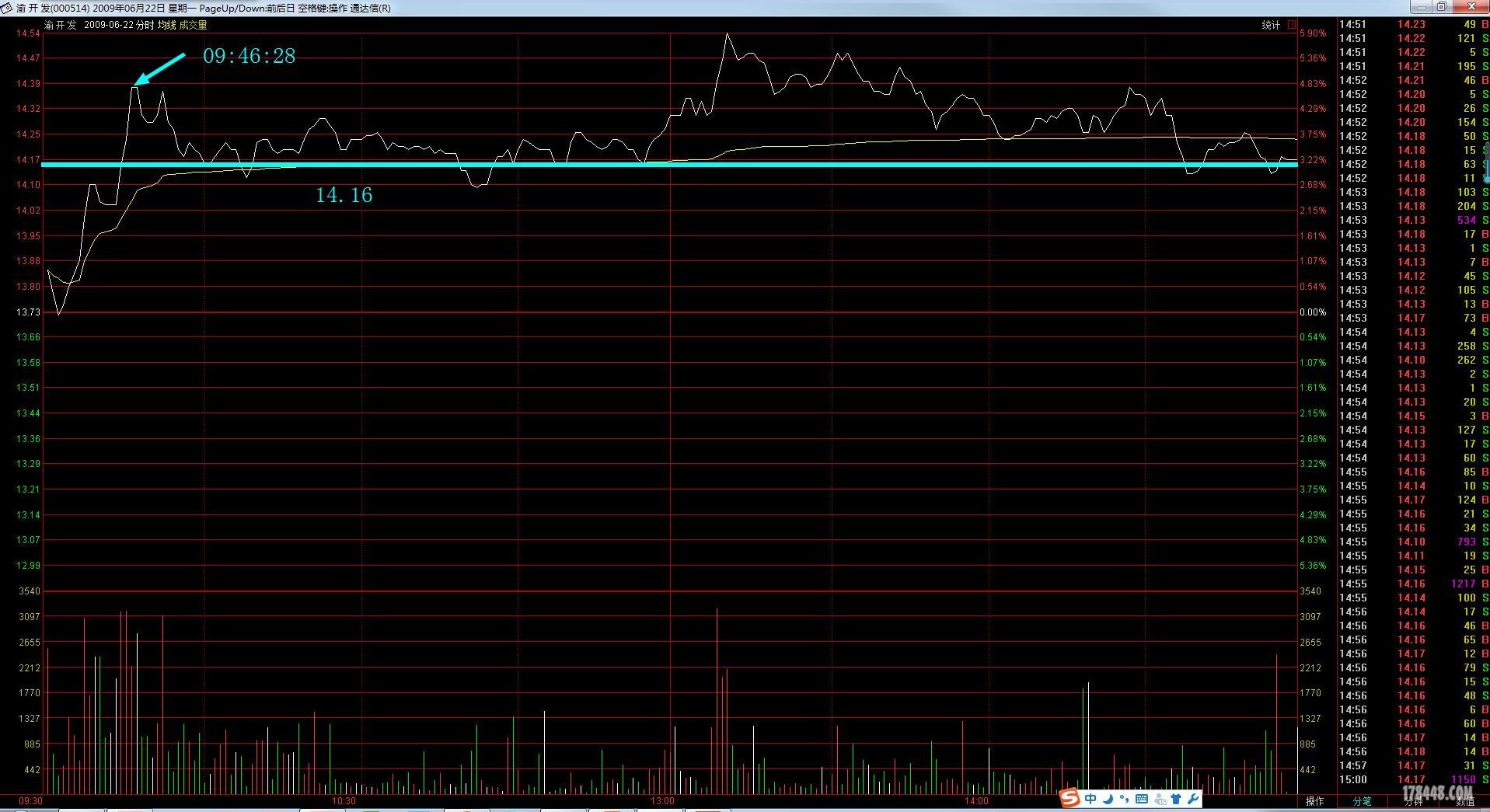Click the 2009-06-22 分时 header text
This screenshot has width=1490, height=812.
coord(119,25)
